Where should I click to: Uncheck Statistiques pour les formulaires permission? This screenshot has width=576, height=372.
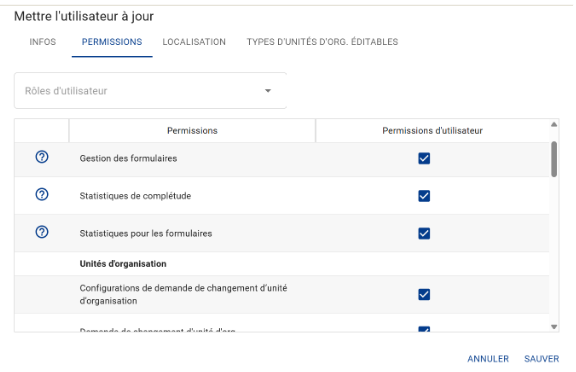pyautogui.click(x=424, y=233)
